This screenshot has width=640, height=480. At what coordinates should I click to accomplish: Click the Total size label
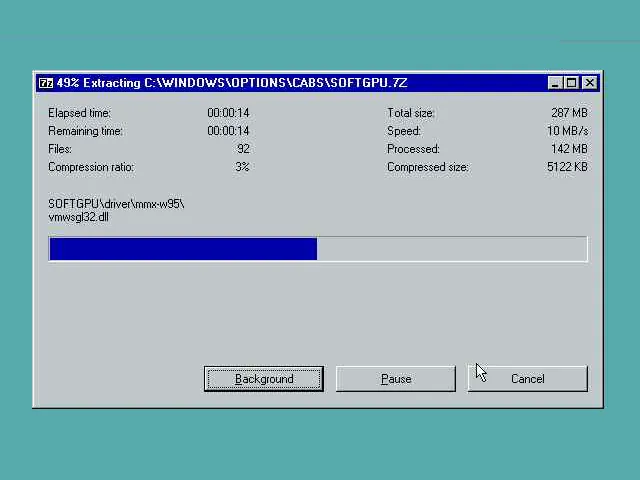tap(410, 113)
